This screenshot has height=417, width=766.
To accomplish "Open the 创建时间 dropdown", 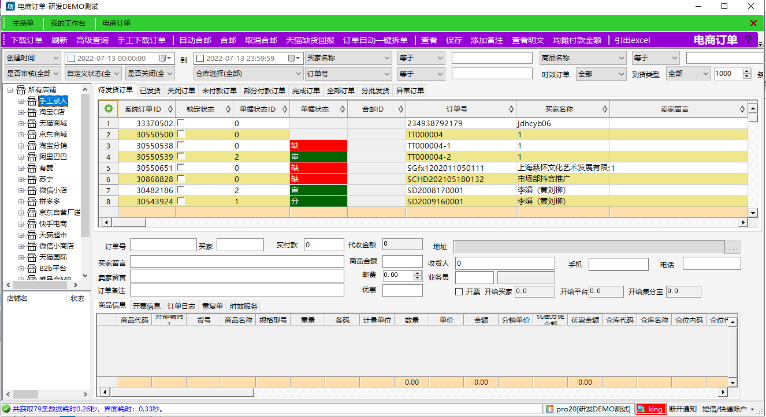I will click(x=56, y=59).
